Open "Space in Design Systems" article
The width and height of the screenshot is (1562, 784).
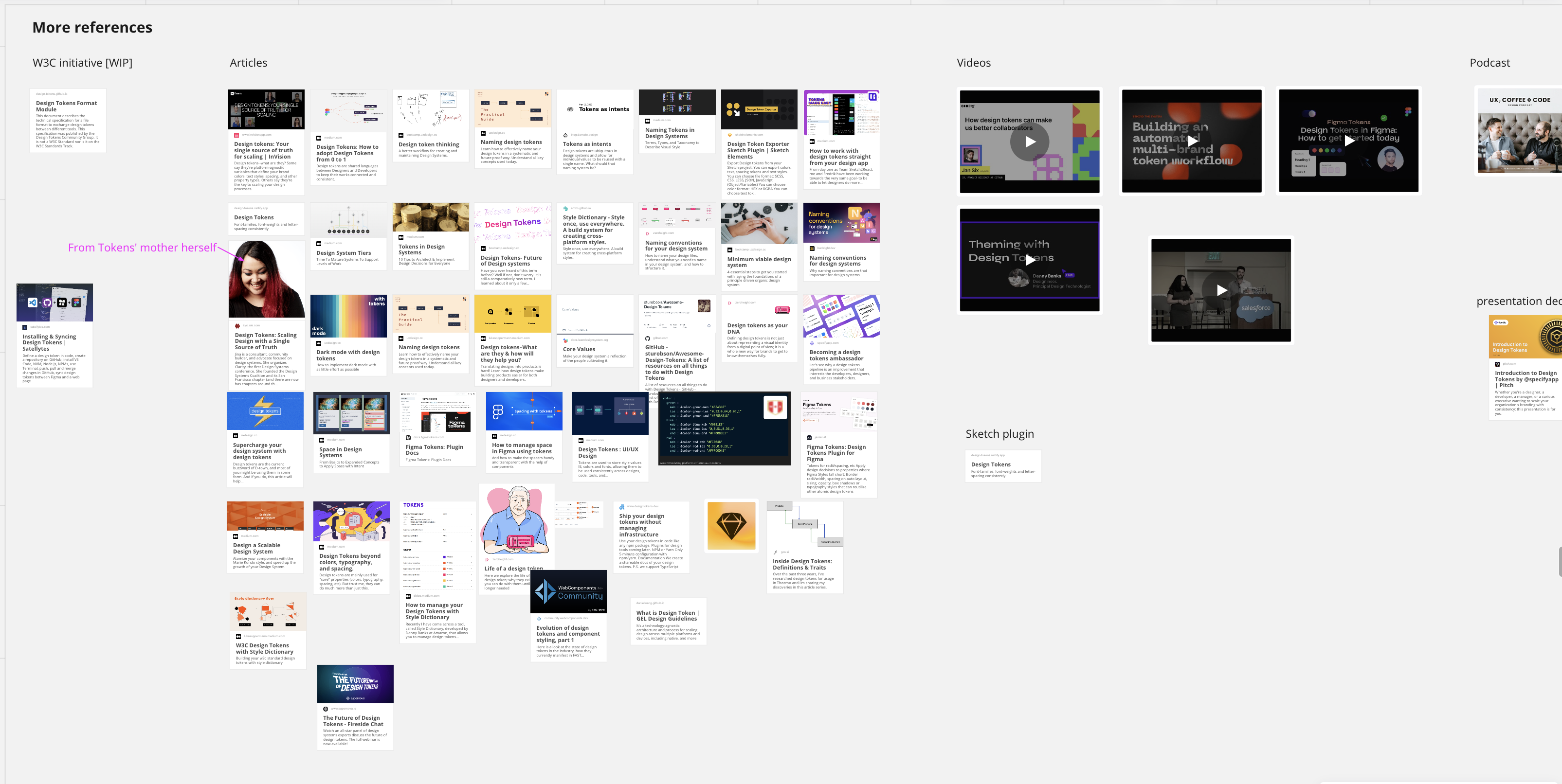[351, 432]
